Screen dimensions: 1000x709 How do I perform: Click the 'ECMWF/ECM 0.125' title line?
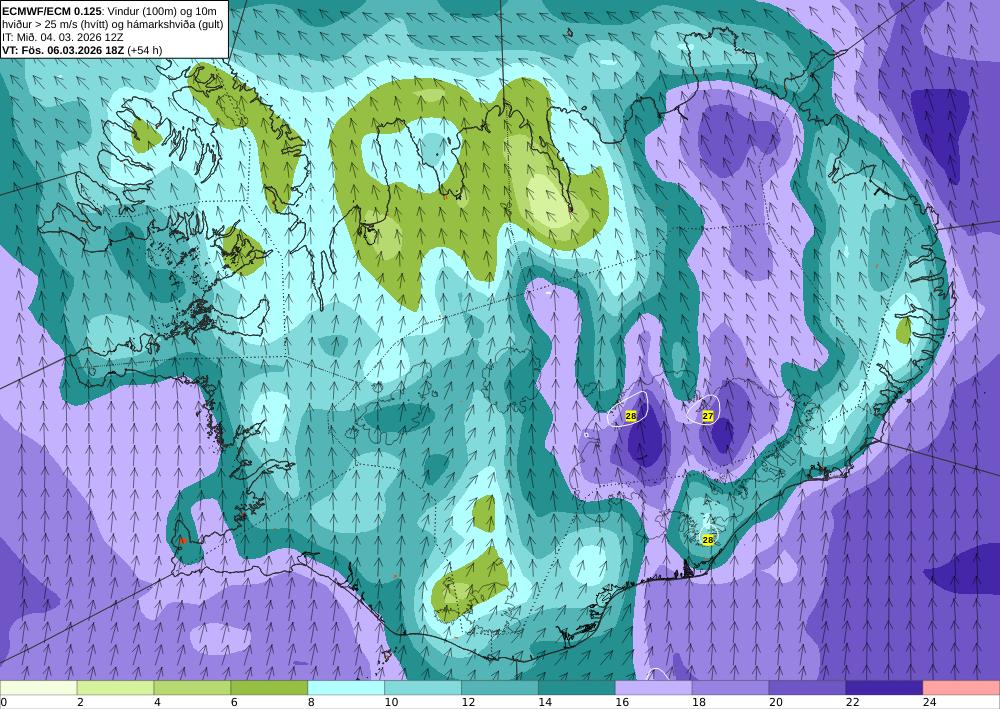coord(109,11)
